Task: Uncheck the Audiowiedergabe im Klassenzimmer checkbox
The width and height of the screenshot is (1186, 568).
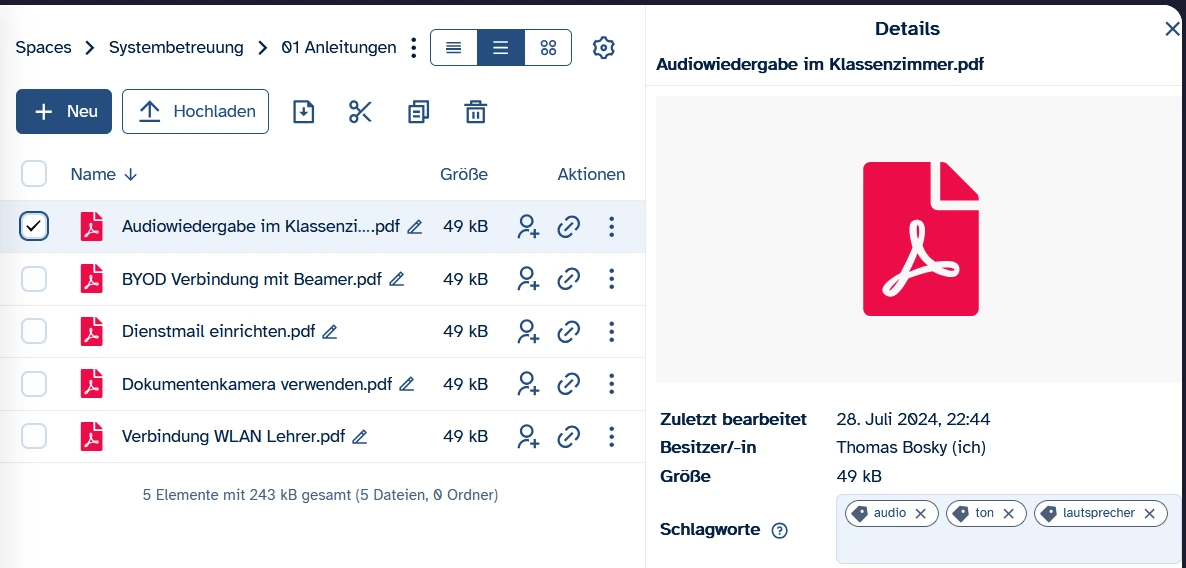Action: (34, 227)
